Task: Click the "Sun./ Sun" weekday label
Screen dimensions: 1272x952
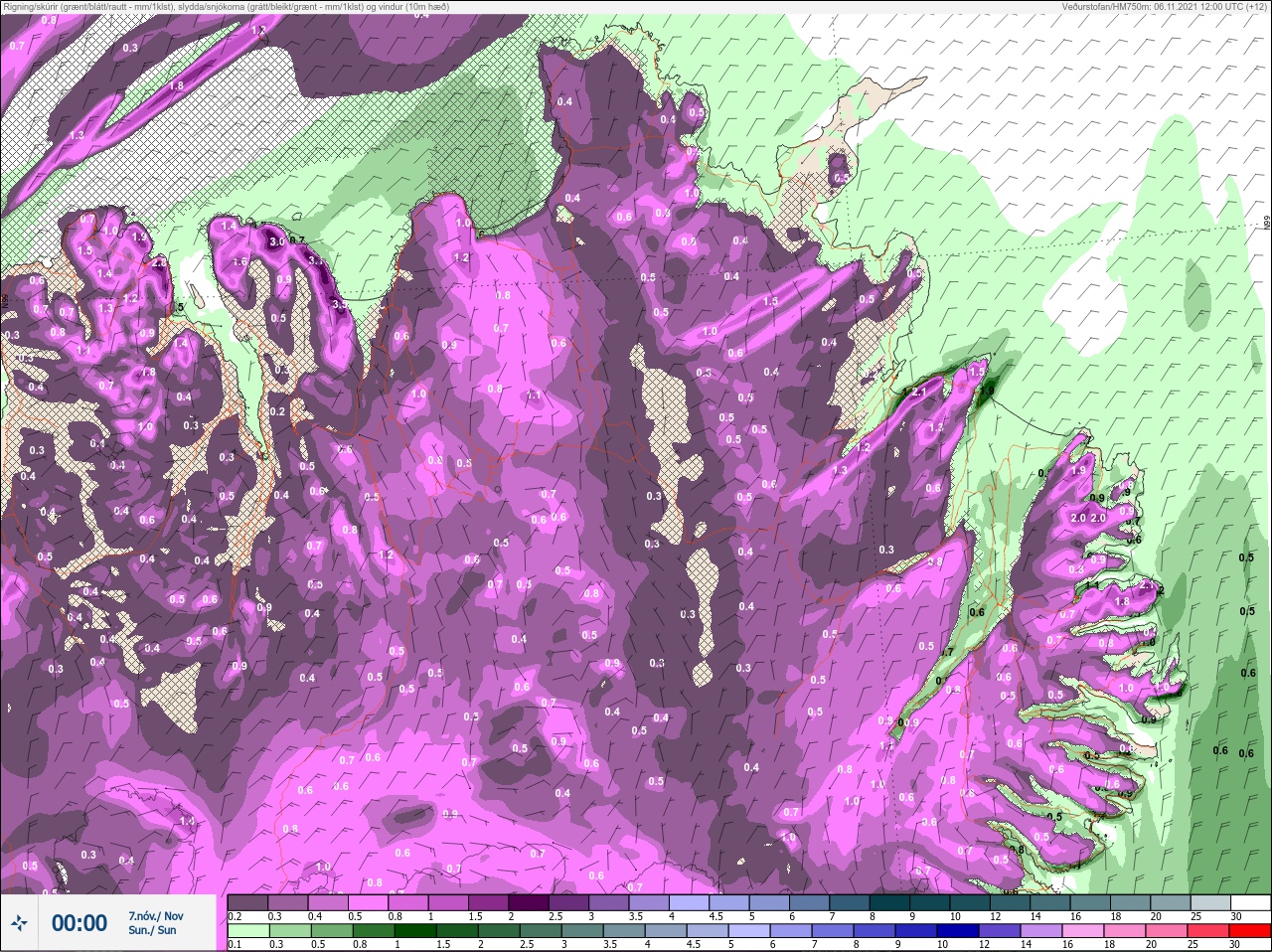Action: [x=152, y=930]
